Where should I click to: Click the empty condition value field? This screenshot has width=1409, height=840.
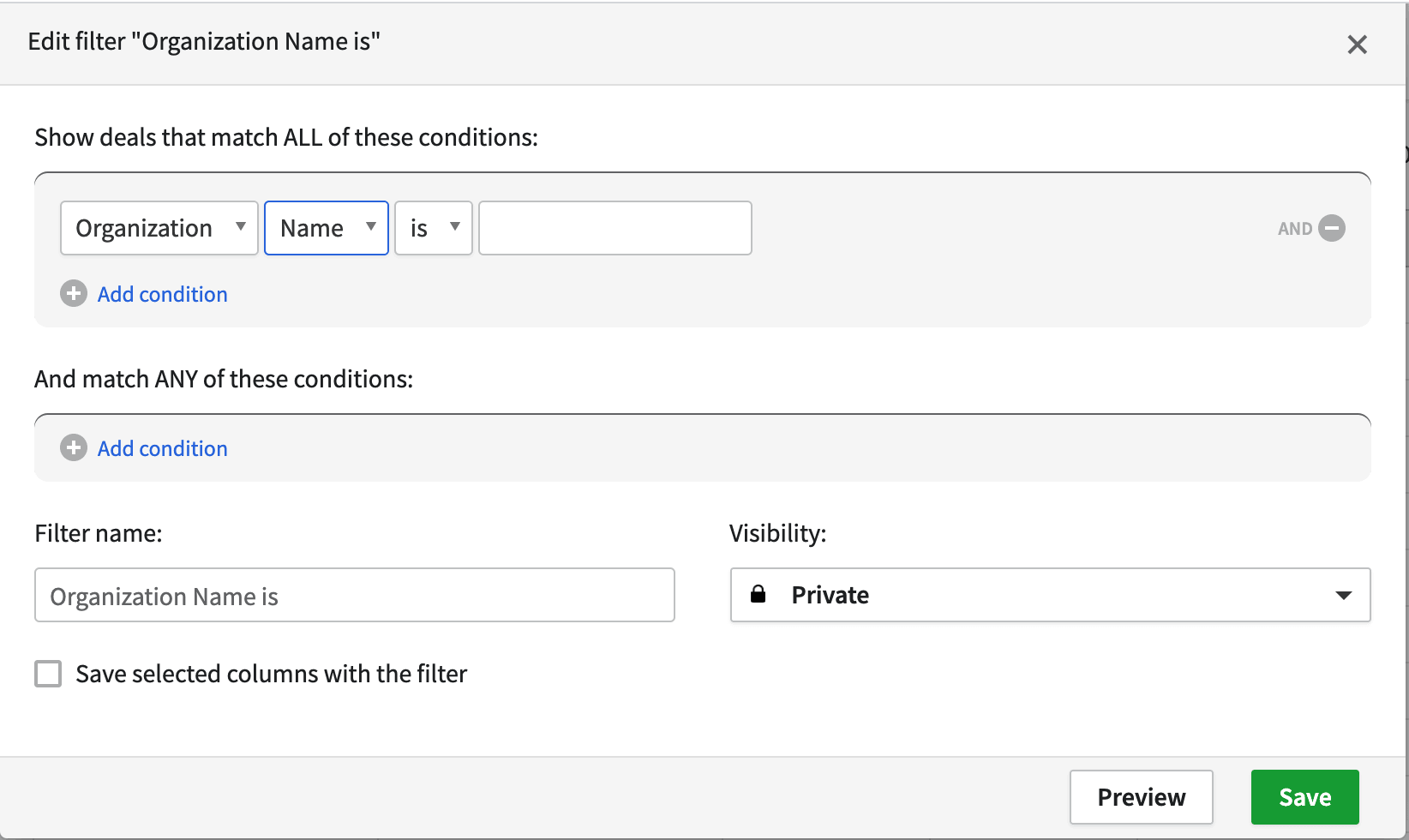click(615, 228)
